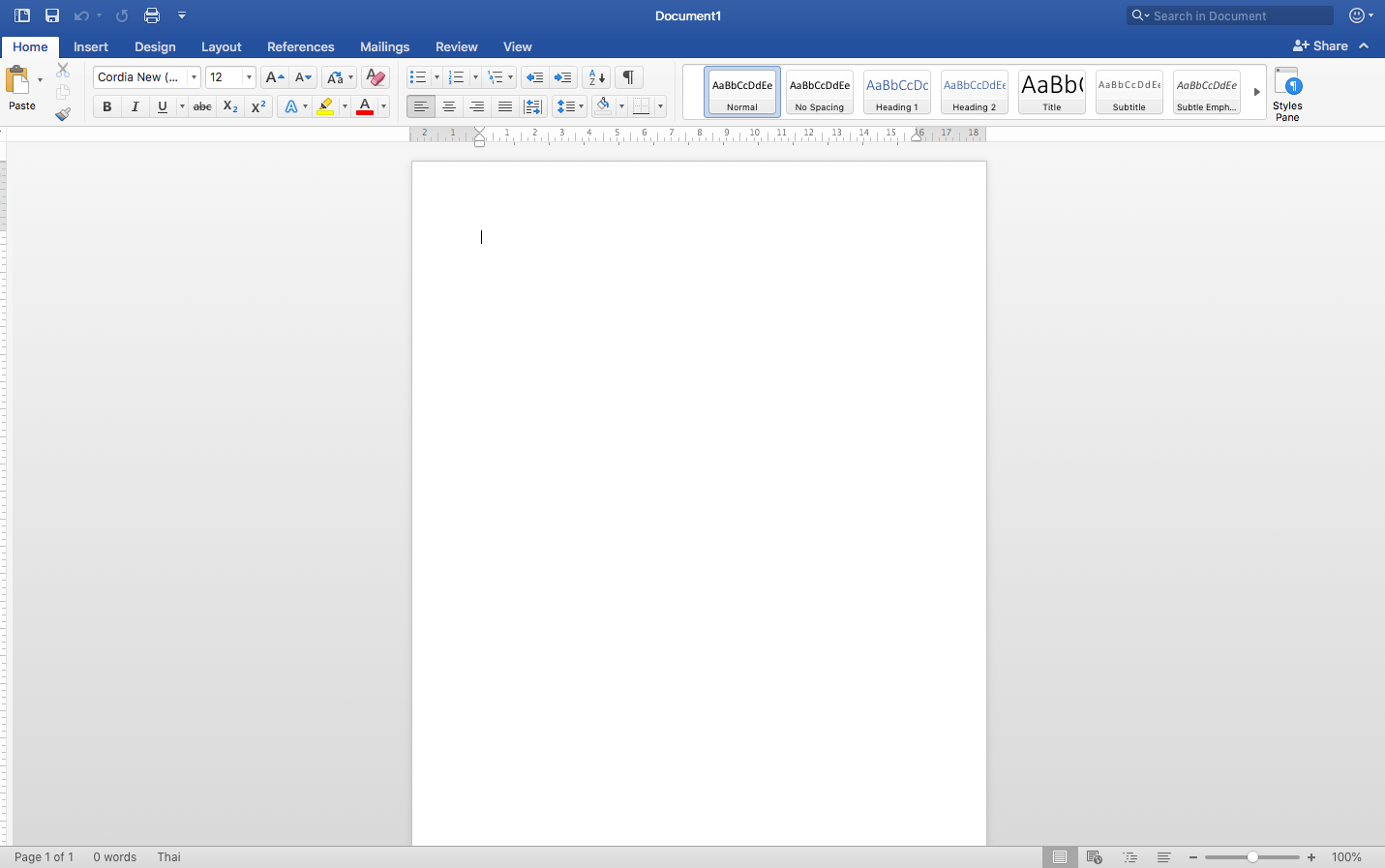Viewport: 1385px width, 868px height.
Task: Open the Layout tab
Action: pyautogui.click(x=221, y=46)
